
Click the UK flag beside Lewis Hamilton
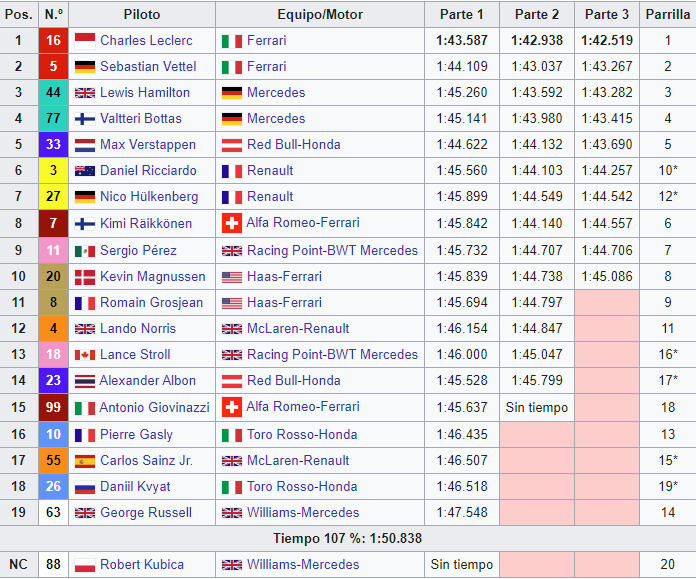coord(85,93)
